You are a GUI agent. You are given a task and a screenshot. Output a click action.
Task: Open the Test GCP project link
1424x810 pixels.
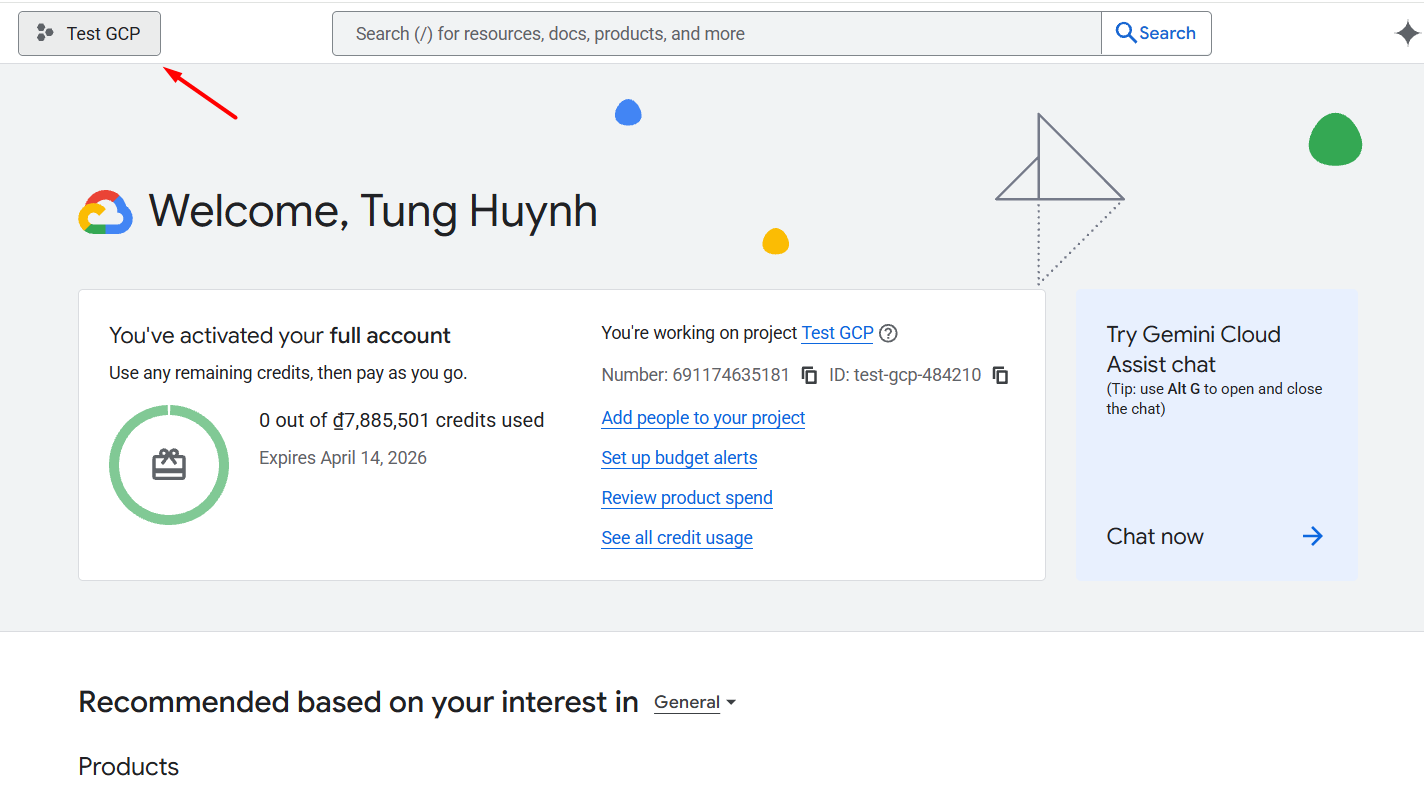point(837,333)
